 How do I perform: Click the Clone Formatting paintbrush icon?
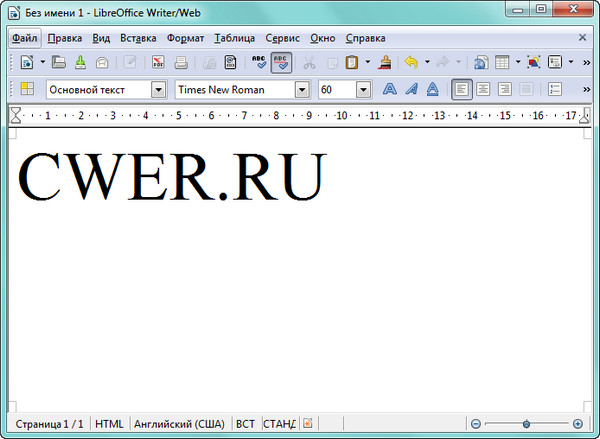(385, 63)
